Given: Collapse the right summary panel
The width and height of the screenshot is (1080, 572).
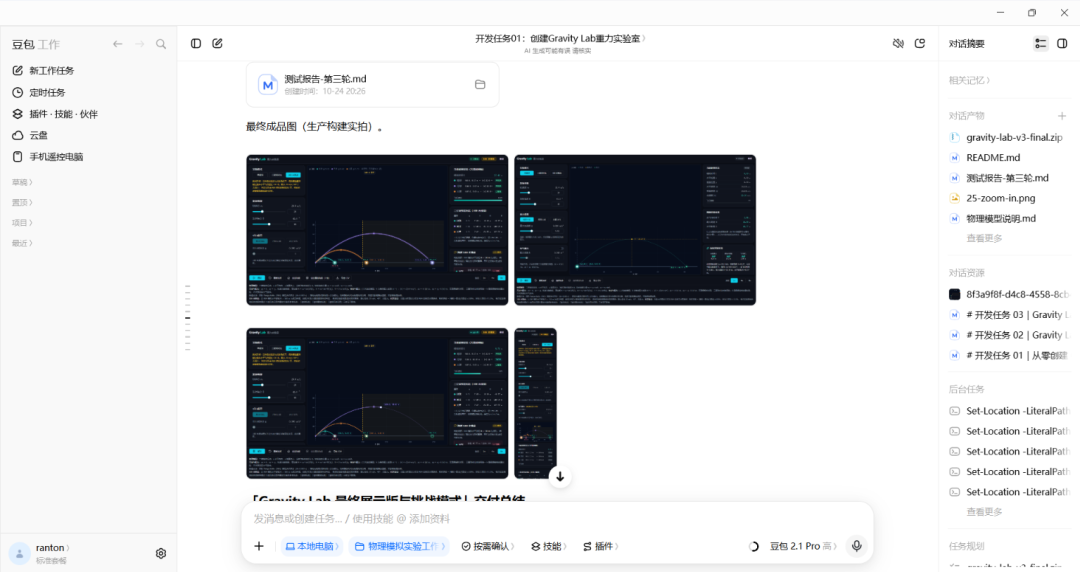Looking at the screenshot, I should (1062, 43).
